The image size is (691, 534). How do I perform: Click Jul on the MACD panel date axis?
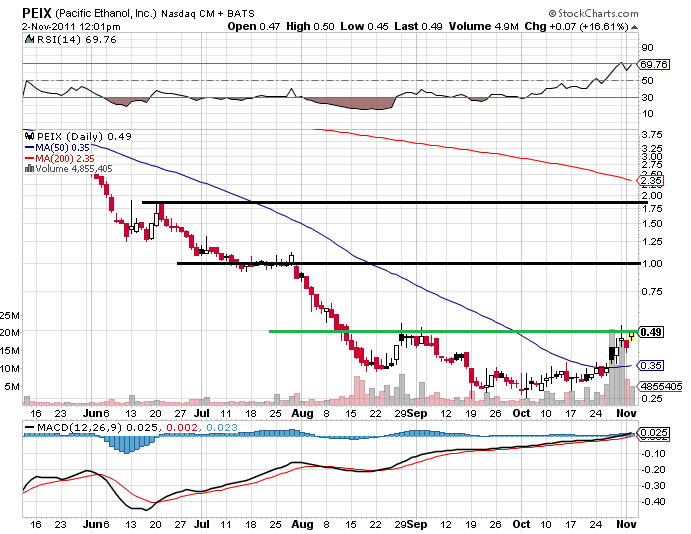click(201, 524)
